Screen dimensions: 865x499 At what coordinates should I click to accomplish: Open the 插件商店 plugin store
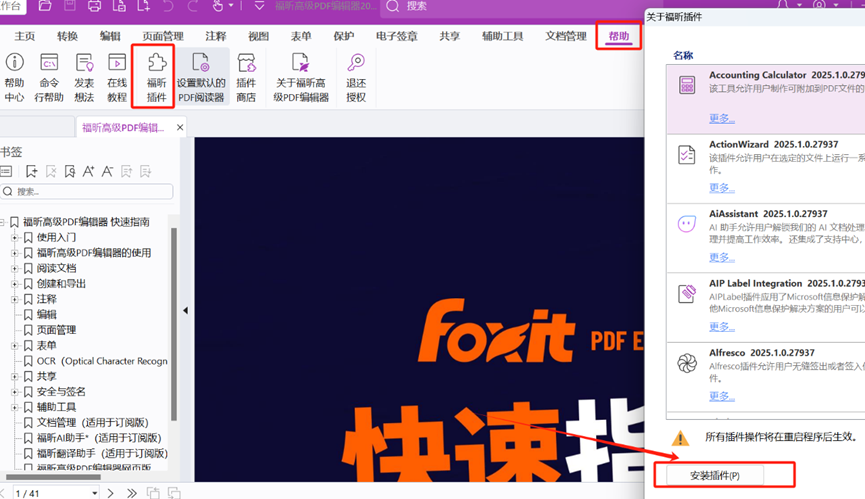(x=246, y=77)
